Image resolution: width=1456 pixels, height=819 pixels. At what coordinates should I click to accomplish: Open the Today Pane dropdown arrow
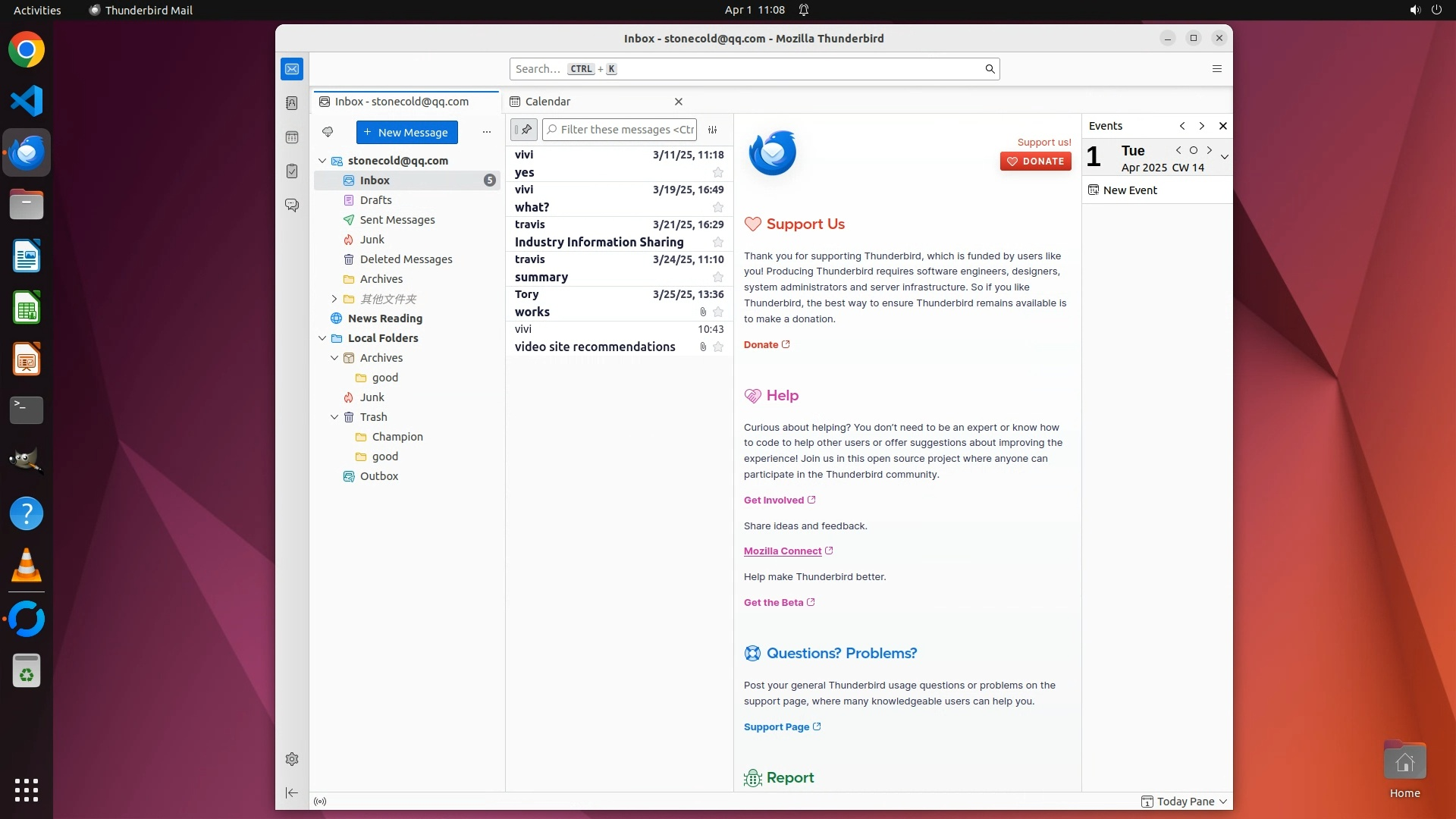tap(1223, 802)
